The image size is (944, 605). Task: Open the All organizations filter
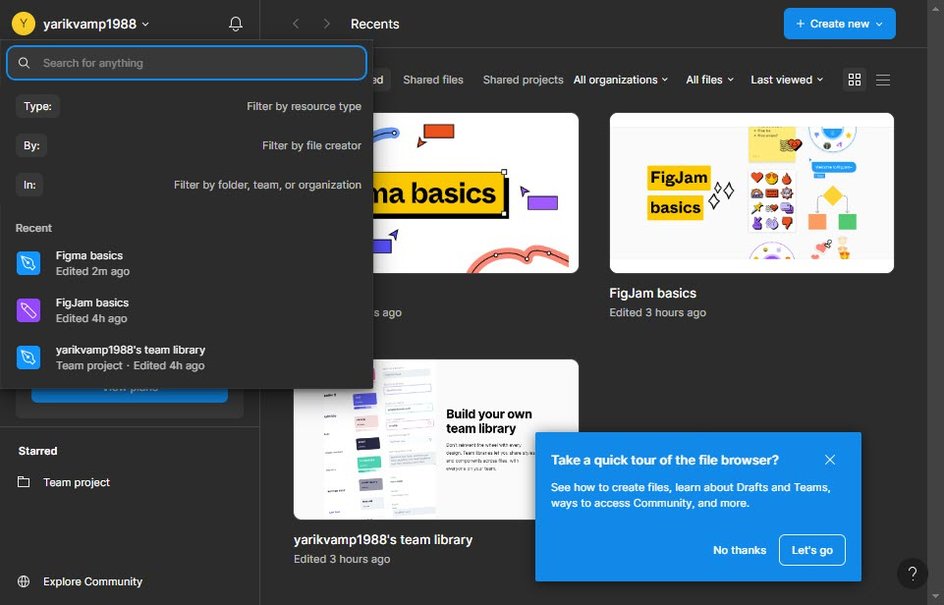(x=620, y=79)
